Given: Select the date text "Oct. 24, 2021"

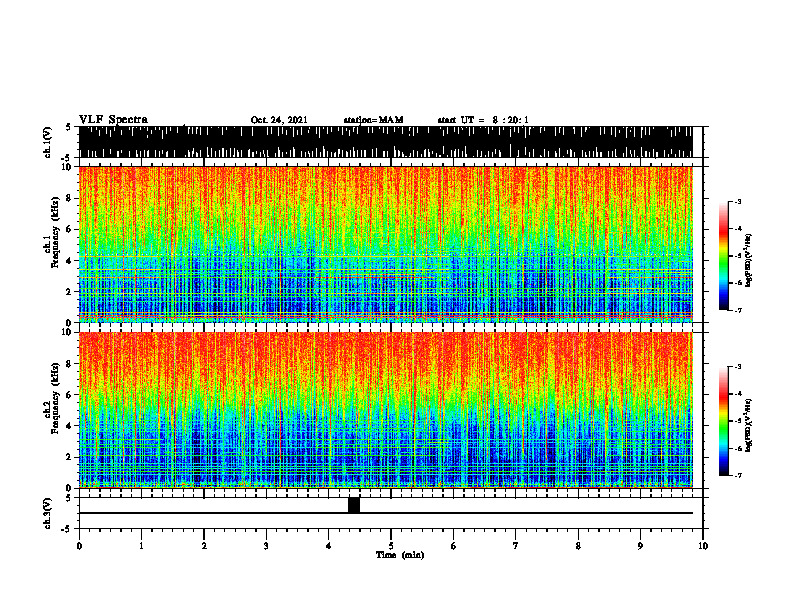Looking at the screenshot, I should pos(279,120).
